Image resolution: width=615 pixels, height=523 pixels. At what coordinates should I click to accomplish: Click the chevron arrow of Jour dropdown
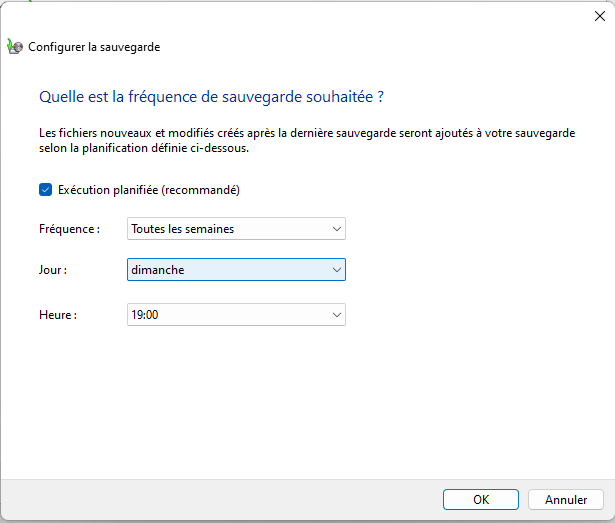(x=335, y=269)
